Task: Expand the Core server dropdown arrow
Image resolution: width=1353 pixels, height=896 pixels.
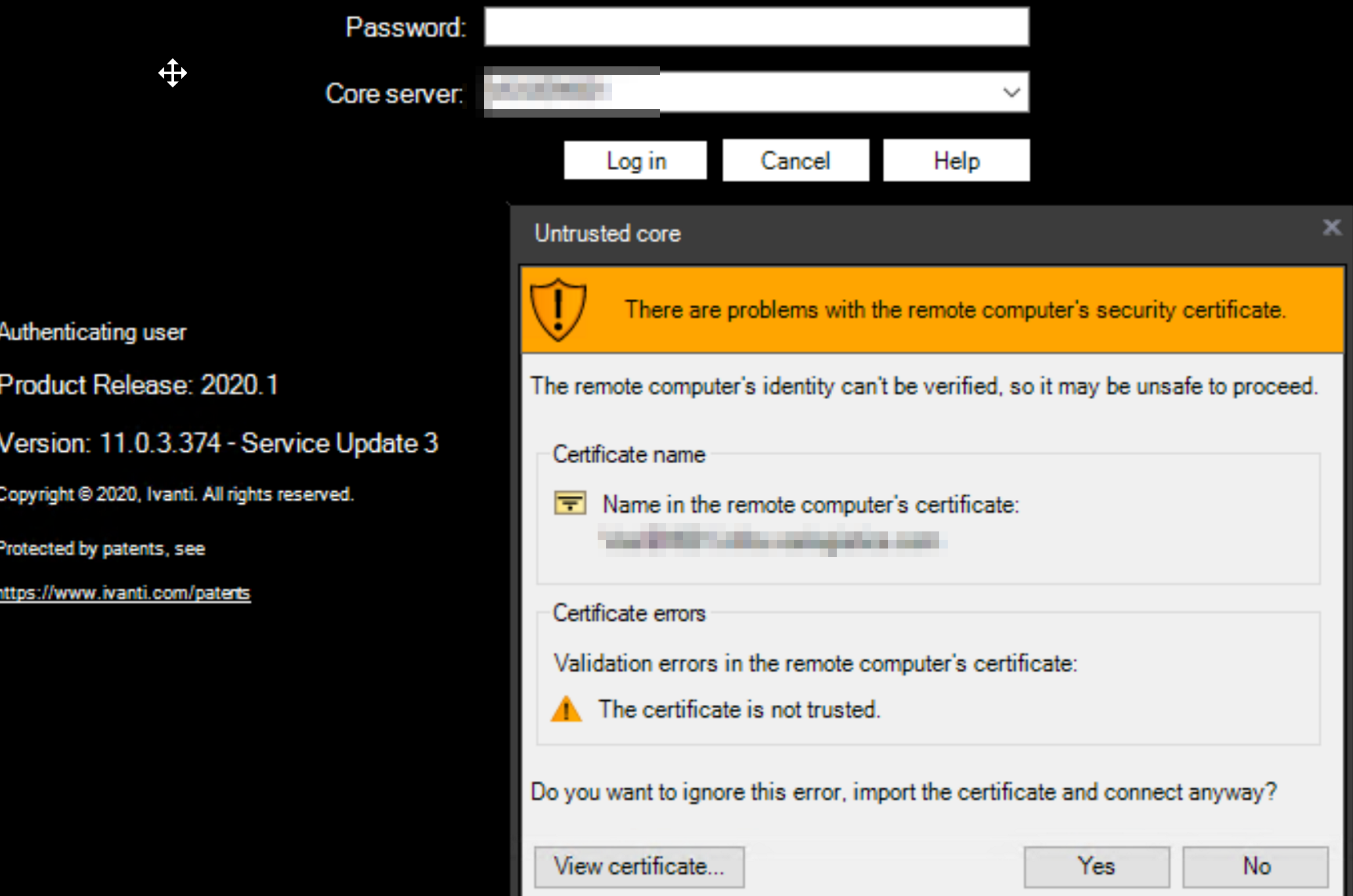Action: [1011, 93]
